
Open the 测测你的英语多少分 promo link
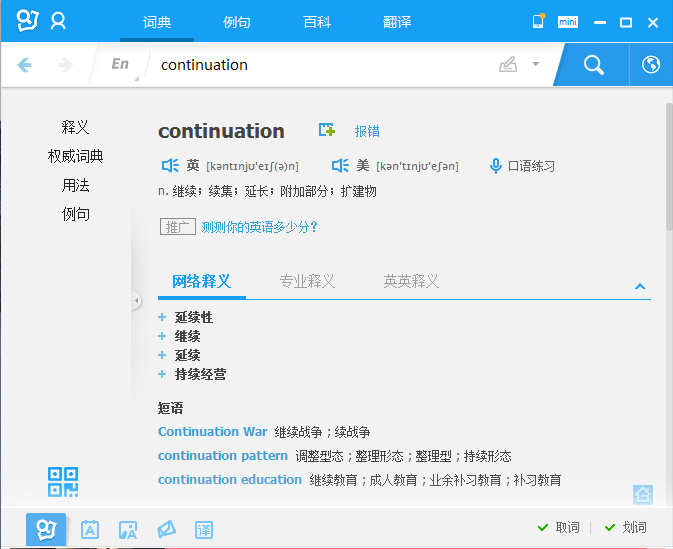tap(259, 227)
